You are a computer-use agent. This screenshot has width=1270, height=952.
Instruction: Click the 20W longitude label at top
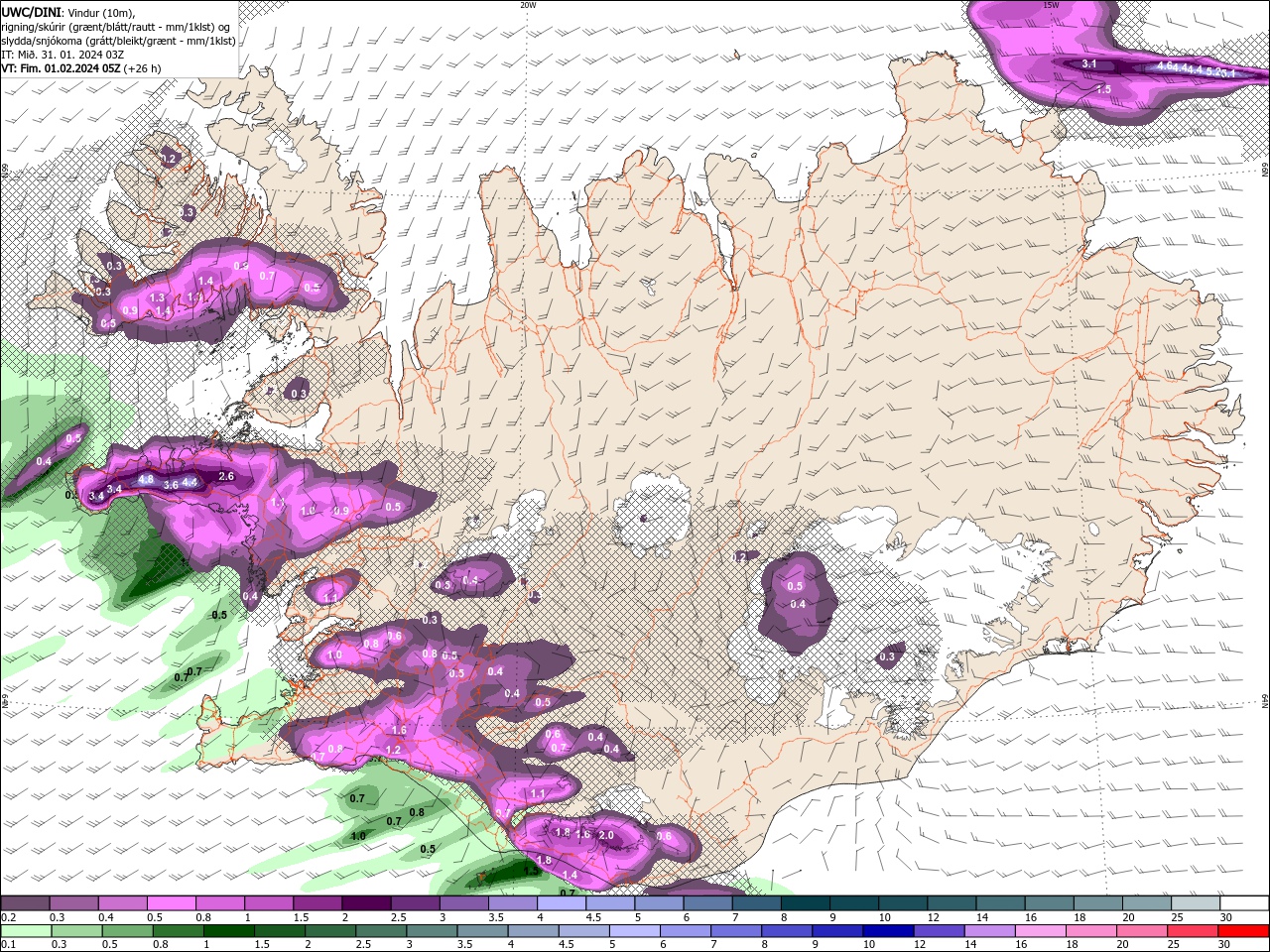tap(528, 4)
